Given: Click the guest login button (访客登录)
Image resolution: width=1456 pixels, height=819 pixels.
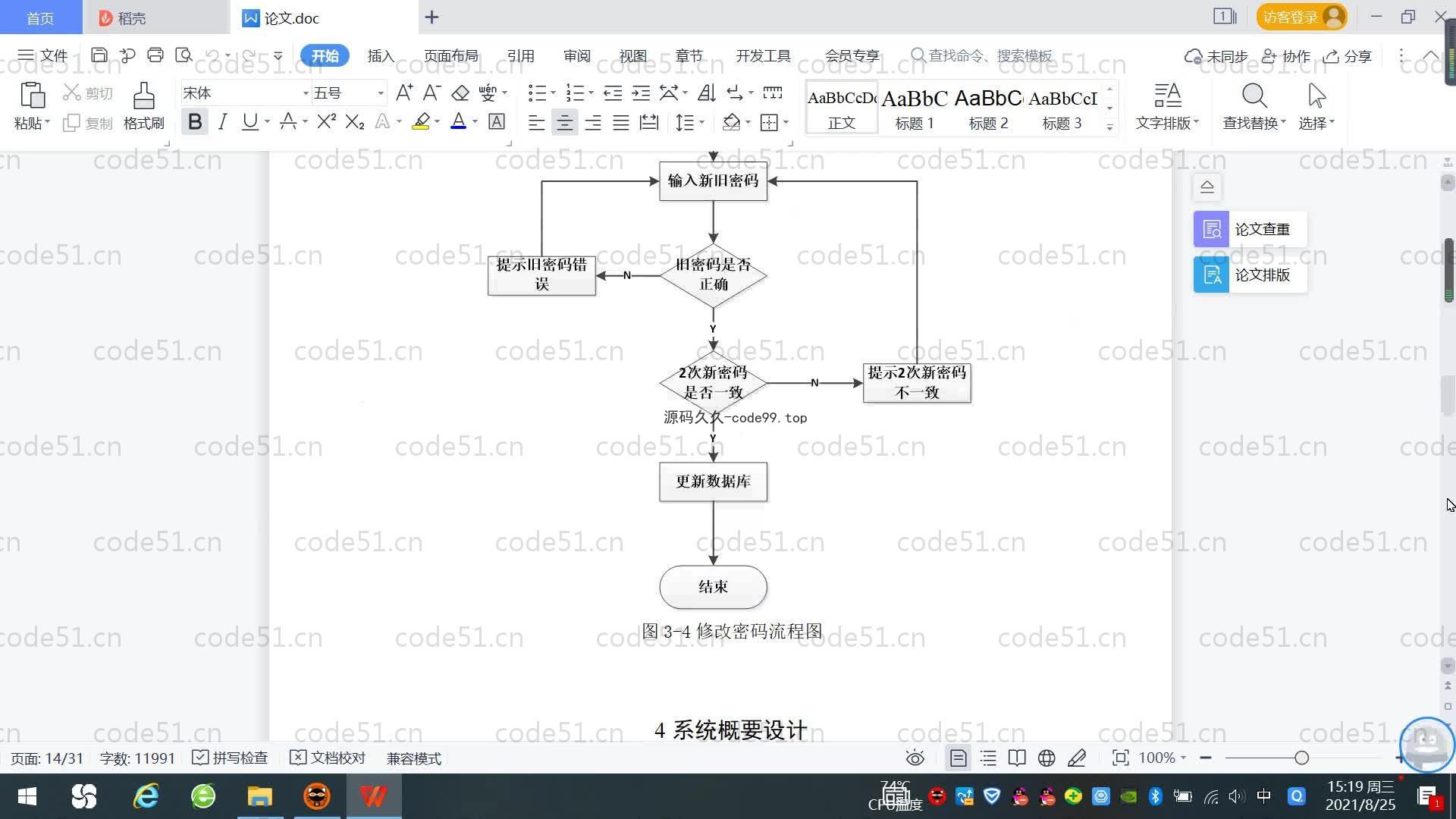Looking at the screenshot, I should pos(1301,17).
